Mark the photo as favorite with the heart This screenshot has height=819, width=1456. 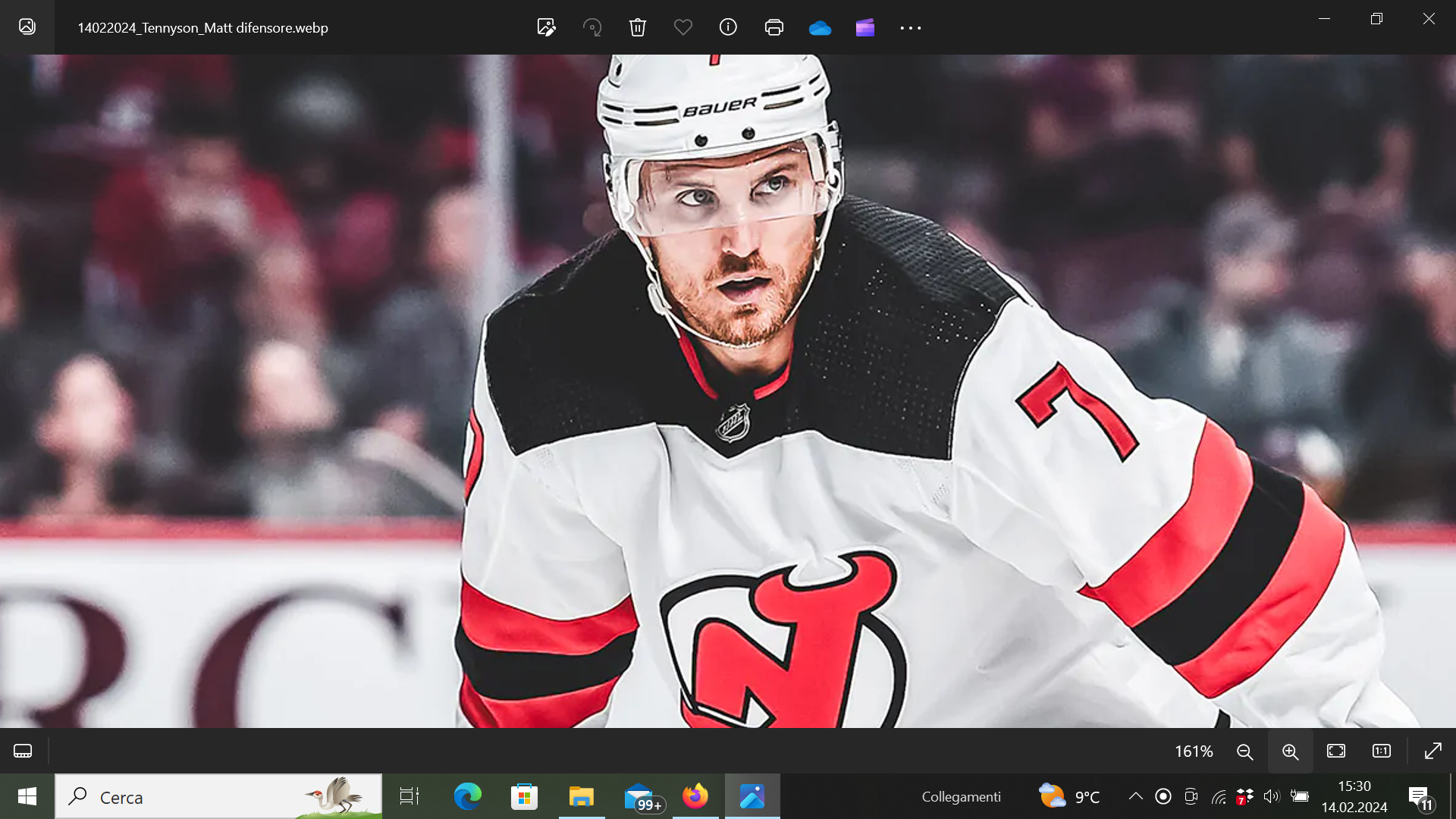(x=683, y=27)
